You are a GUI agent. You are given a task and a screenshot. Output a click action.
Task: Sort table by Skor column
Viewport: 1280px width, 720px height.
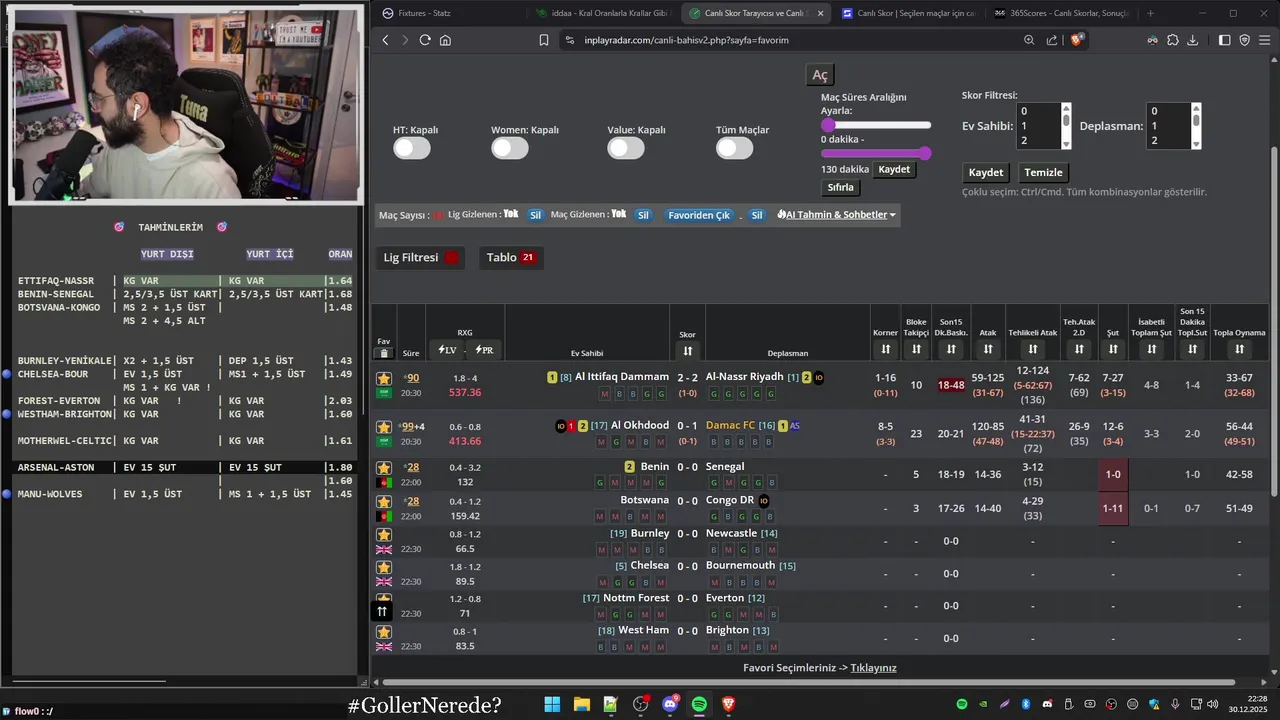coord(687,351)
